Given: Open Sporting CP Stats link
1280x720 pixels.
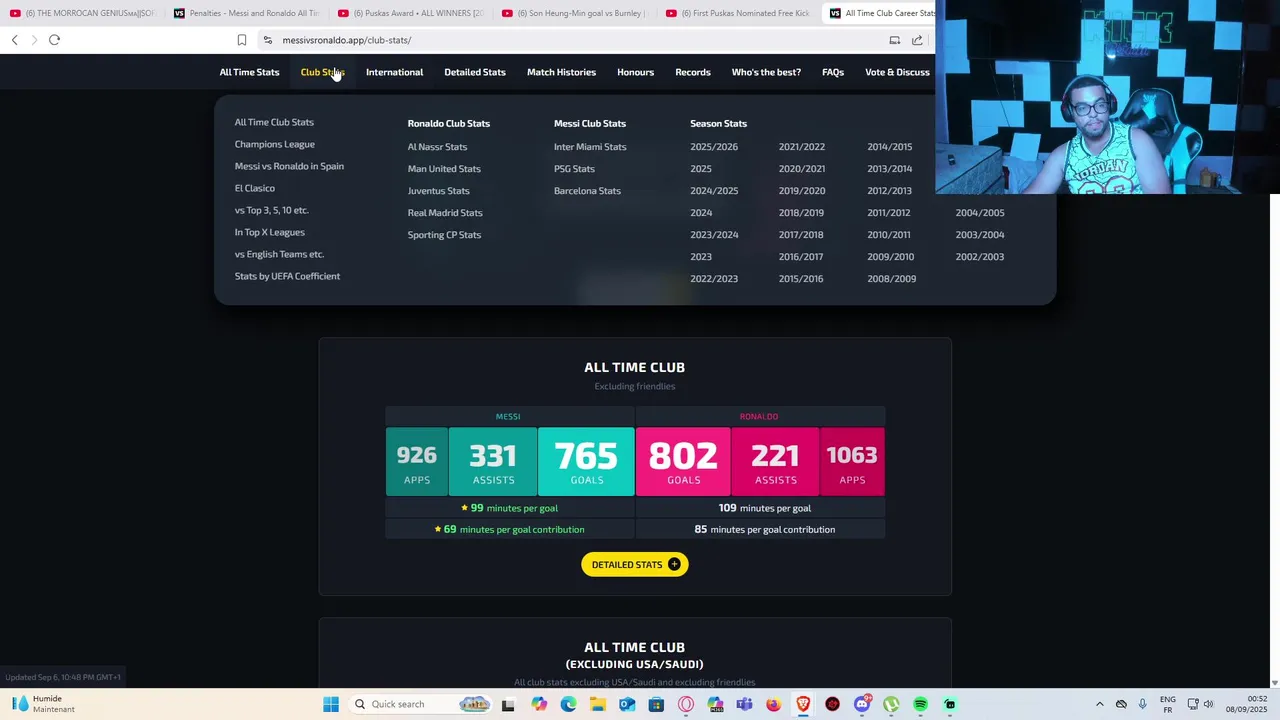Looking at the screenshot, I should [x=444, y=235].
